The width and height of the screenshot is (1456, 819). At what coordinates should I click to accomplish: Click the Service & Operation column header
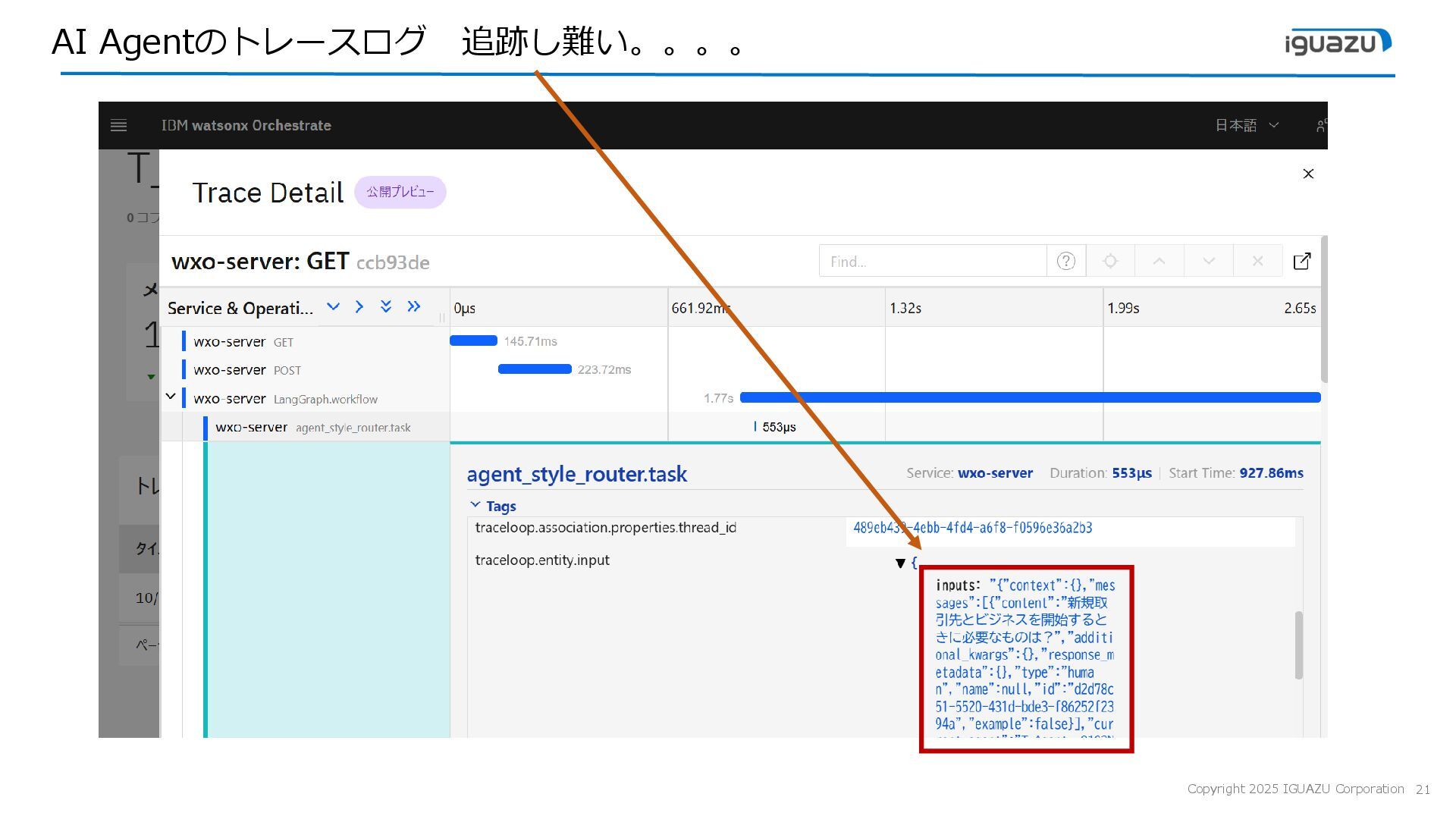tap(240, 308)
